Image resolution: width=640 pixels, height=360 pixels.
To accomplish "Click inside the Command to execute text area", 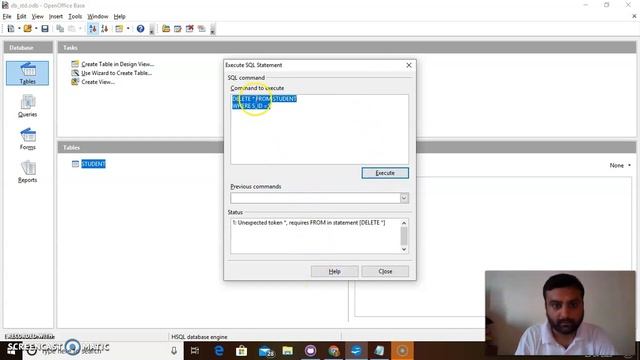I will (319, 129).
